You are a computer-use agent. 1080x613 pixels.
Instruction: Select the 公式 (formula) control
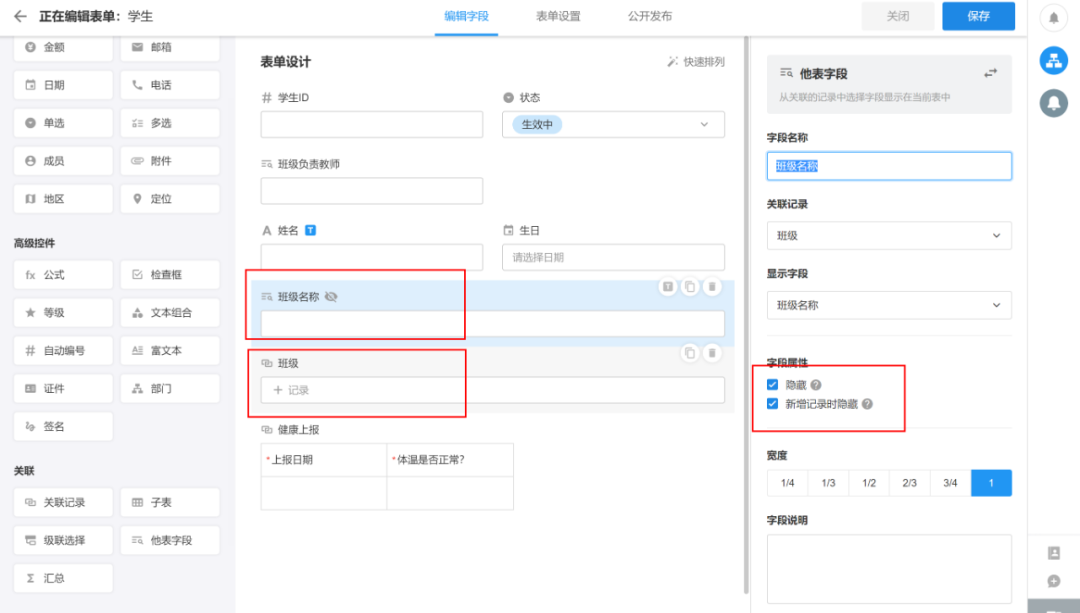[63, 274]
